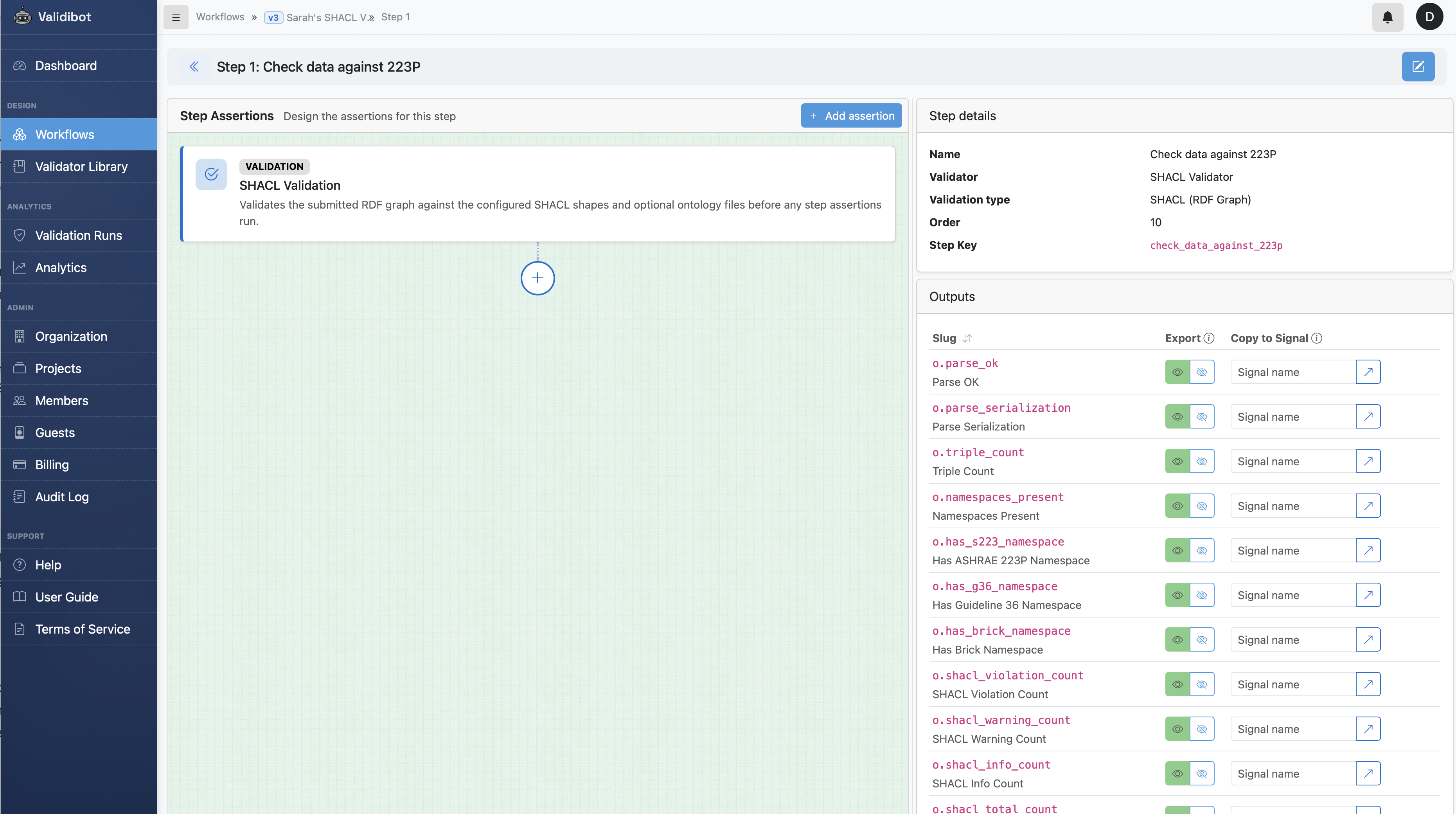Viewport: 1456px width, 814px height.
Task: Show o.shacl_violation_count in export
Action: coord(1177,684)
